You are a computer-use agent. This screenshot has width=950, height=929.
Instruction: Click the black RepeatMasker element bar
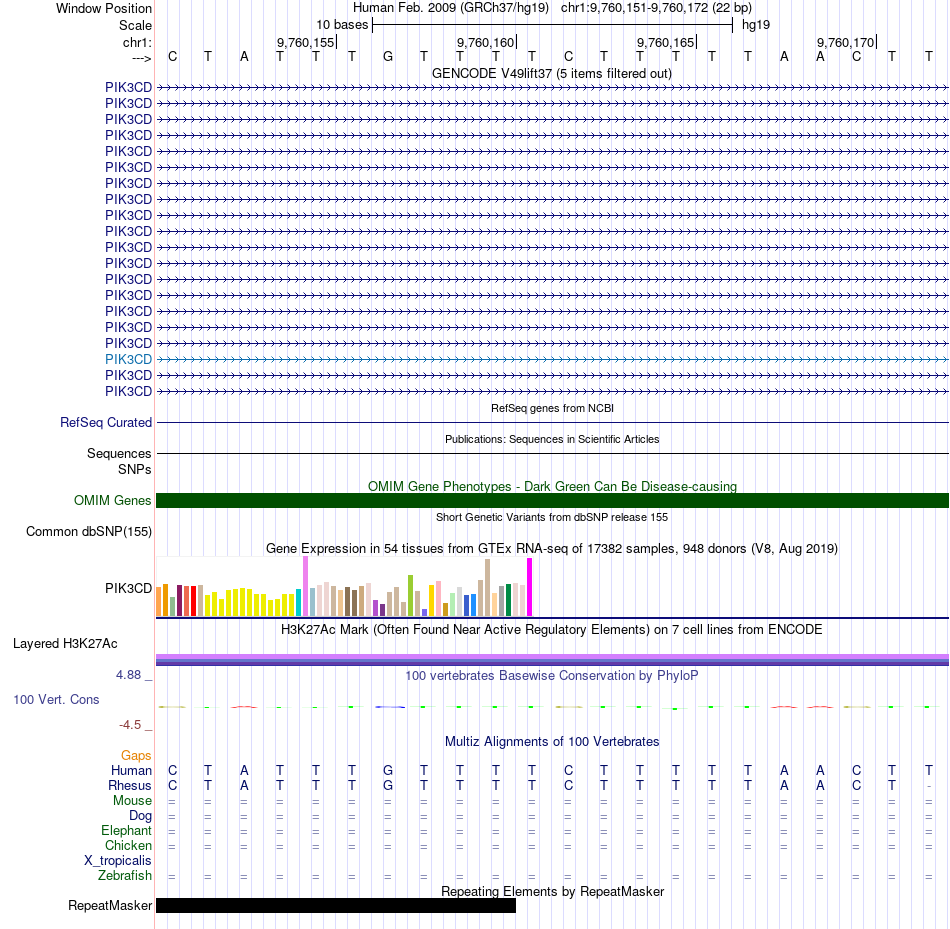coord(336,905)
